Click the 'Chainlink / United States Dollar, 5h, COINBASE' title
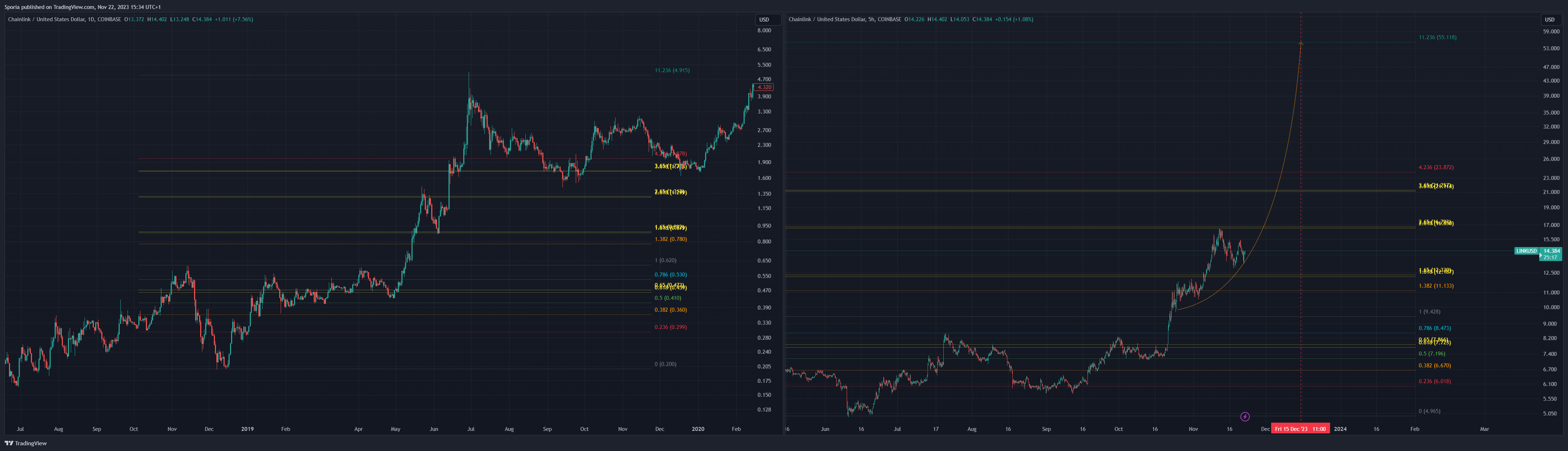Viewport: 1568px width, 451px height. pyautogui.click(x=845, y=19)
